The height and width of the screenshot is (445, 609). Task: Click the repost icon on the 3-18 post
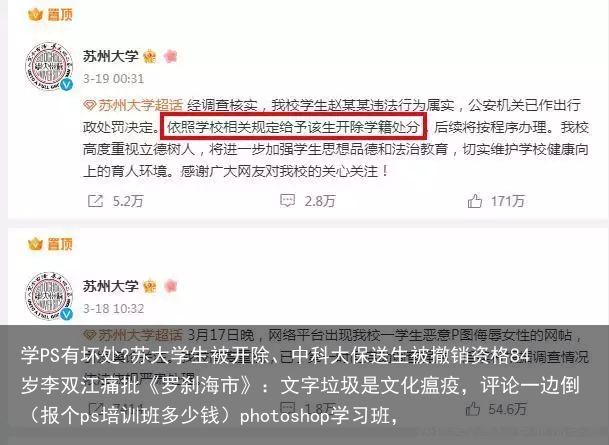(x=96, y=408)
